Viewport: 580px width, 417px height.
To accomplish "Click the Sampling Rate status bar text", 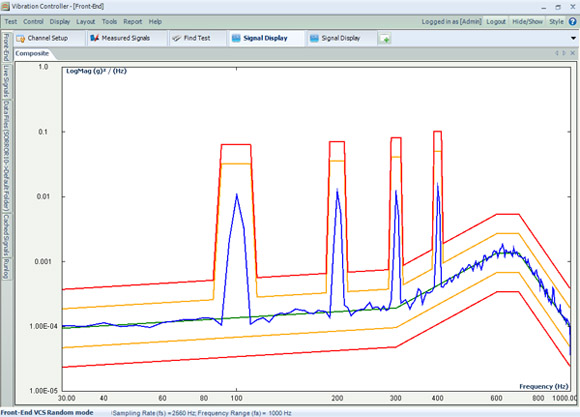I will tap(202, 413).
